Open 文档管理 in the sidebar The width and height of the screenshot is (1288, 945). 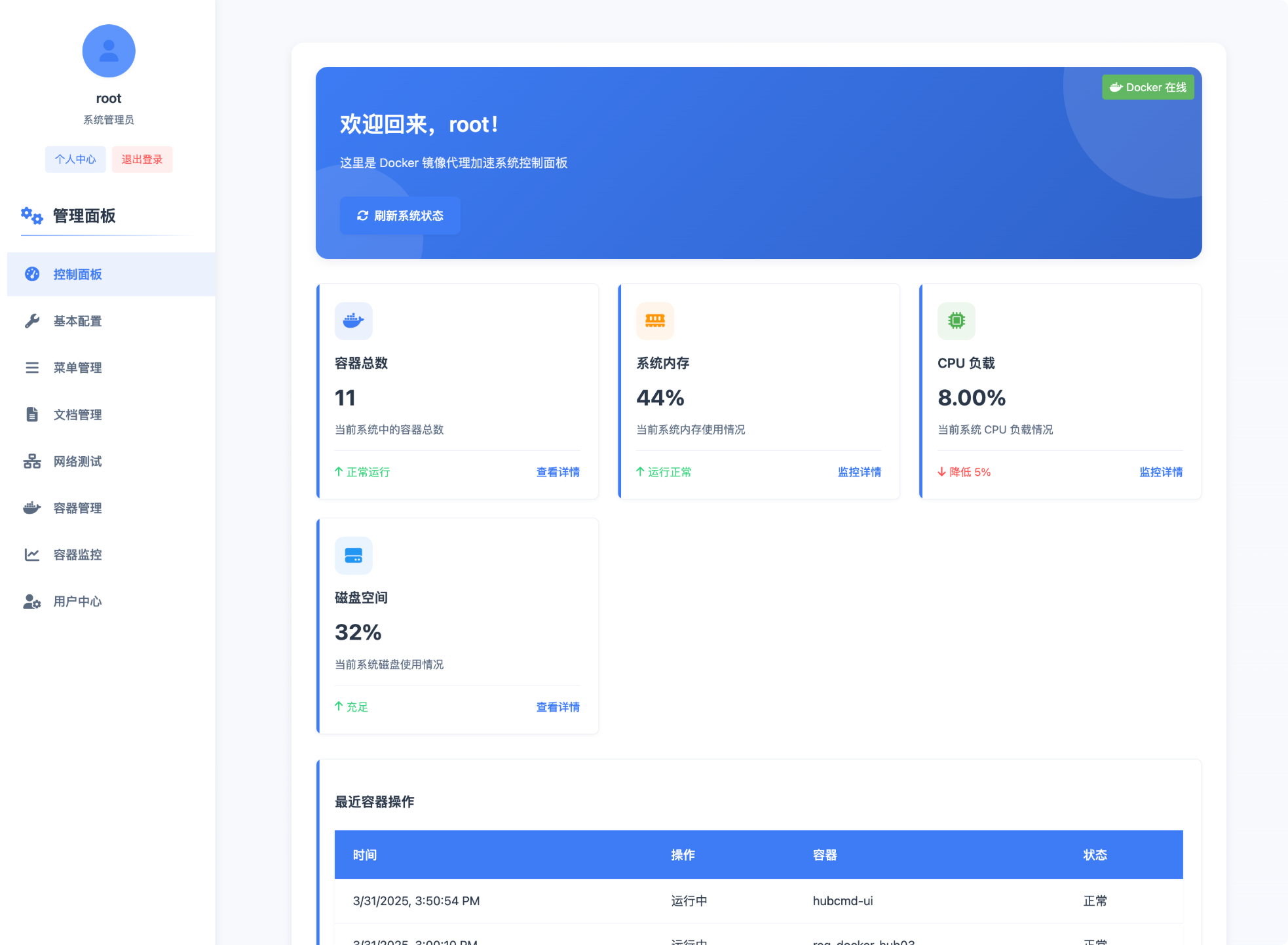(x=77, y=415)
